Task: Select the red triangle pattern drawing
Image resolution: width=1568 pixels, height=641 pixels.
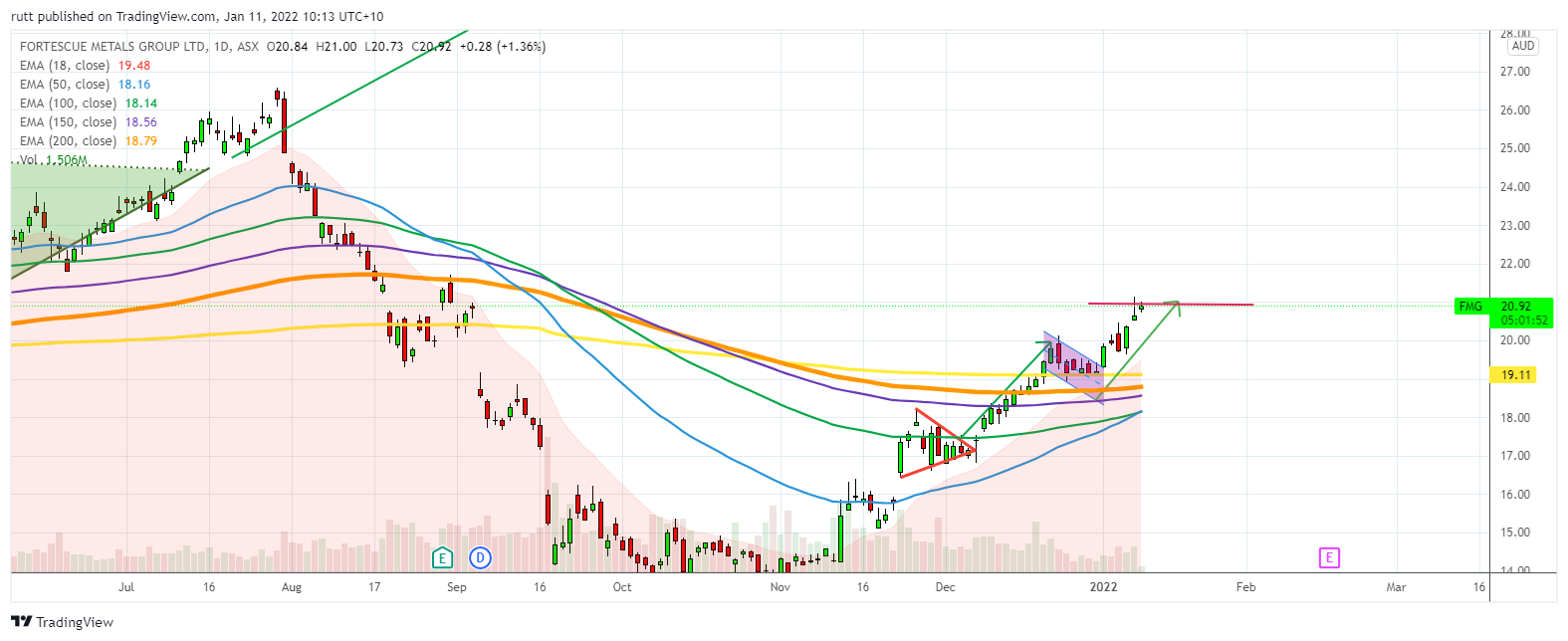Action: (938, 444)
